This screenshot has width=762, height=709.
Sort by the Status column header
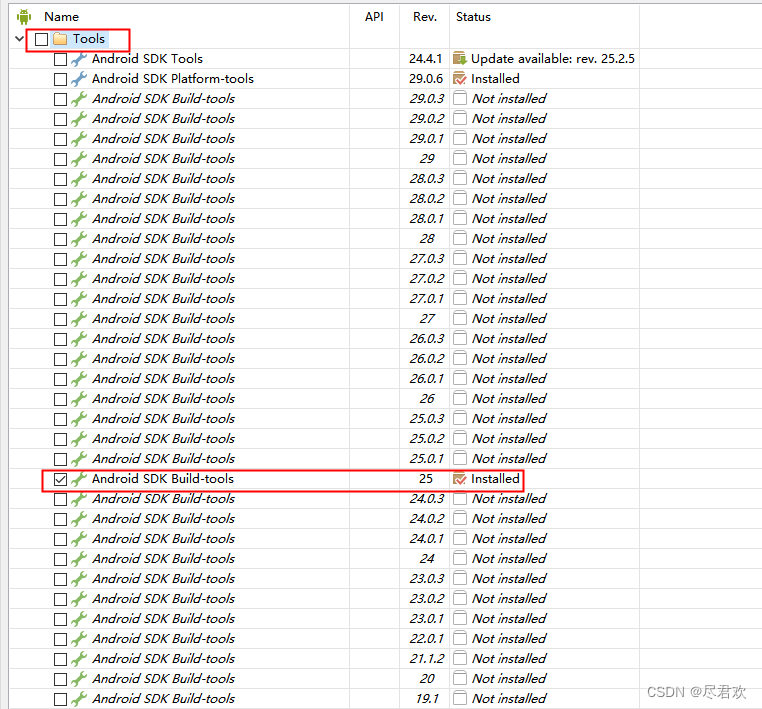(473, 17)
